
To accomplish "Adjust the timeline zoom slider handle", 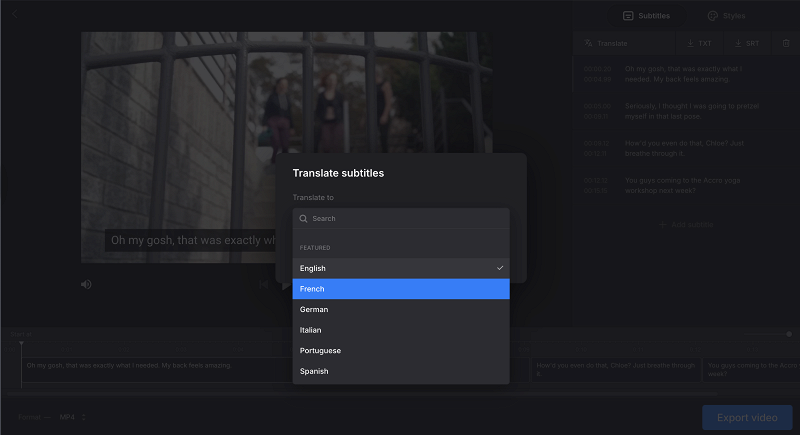I will tap(789, 334).
